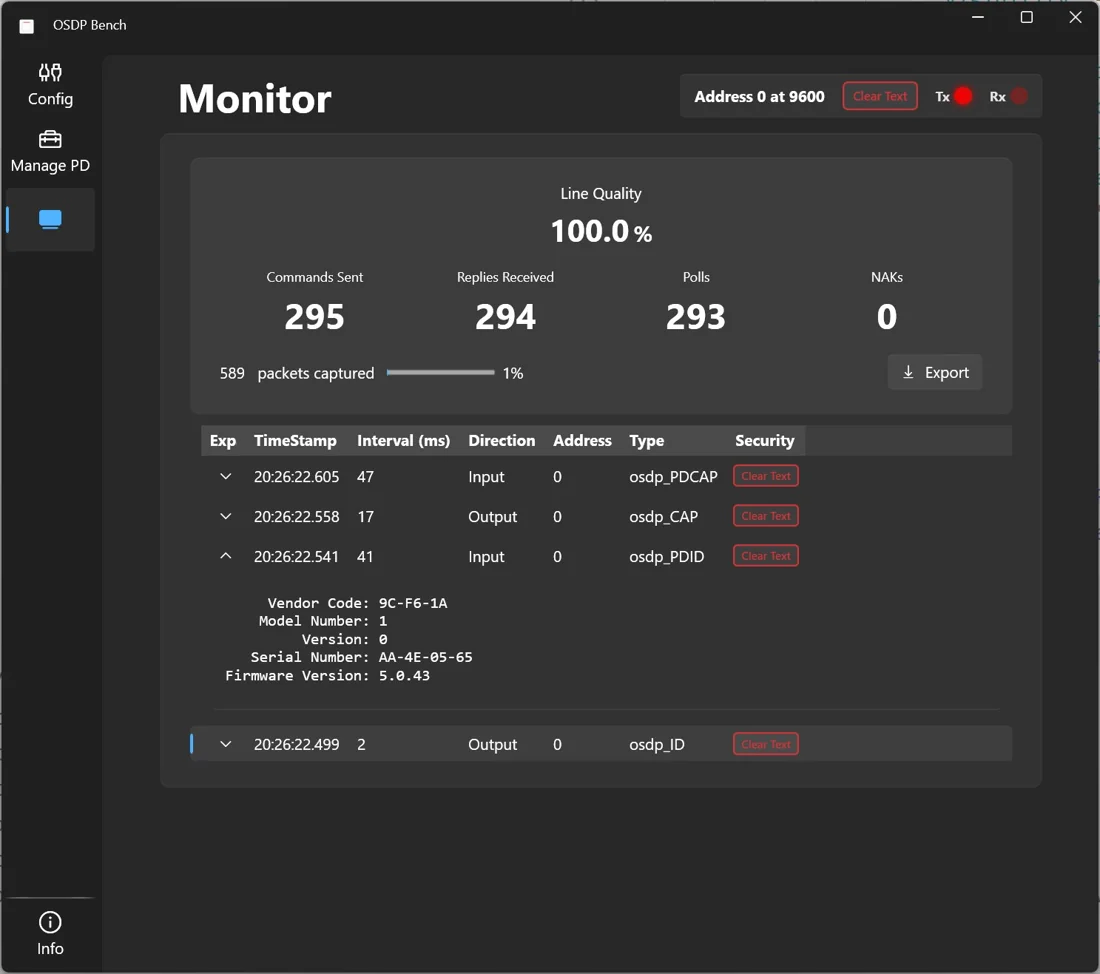Click the Replies Received count 294
Viewport: 1100px width, 974px height.
tap(505, 316)
